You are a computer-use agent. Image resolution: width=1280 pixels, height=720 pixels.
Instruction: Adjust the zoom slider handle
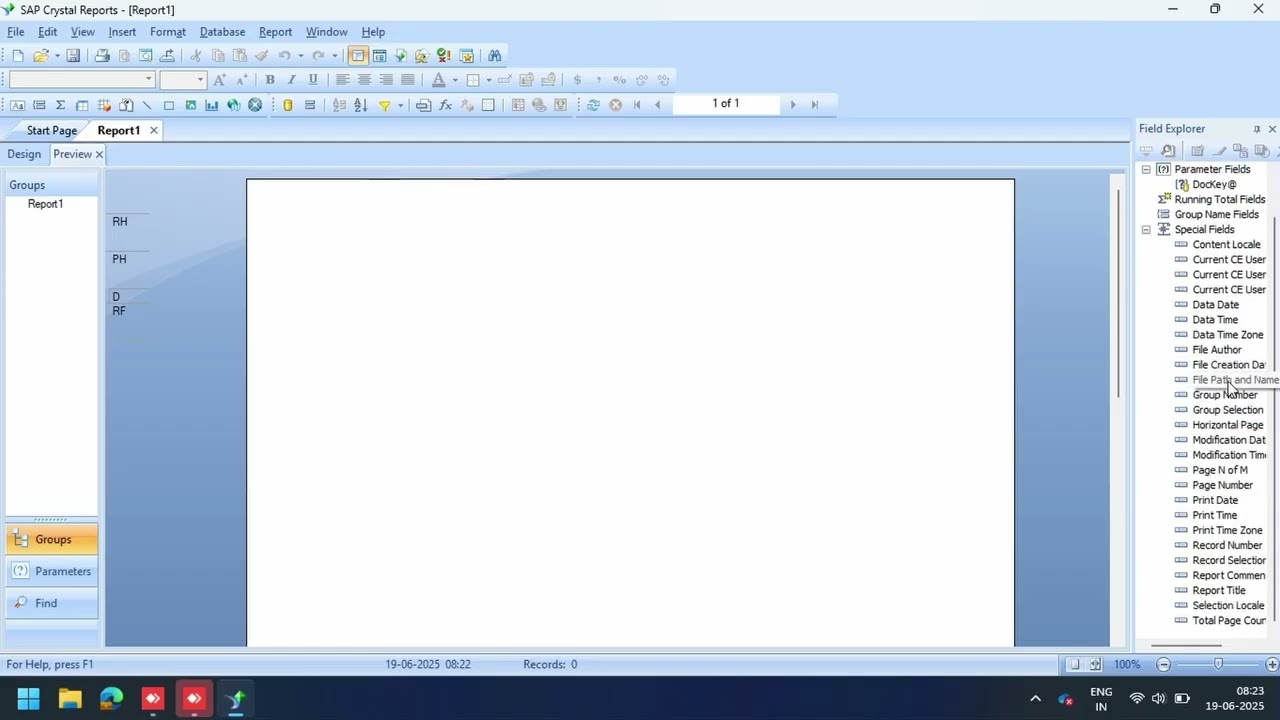[1218, 664]
